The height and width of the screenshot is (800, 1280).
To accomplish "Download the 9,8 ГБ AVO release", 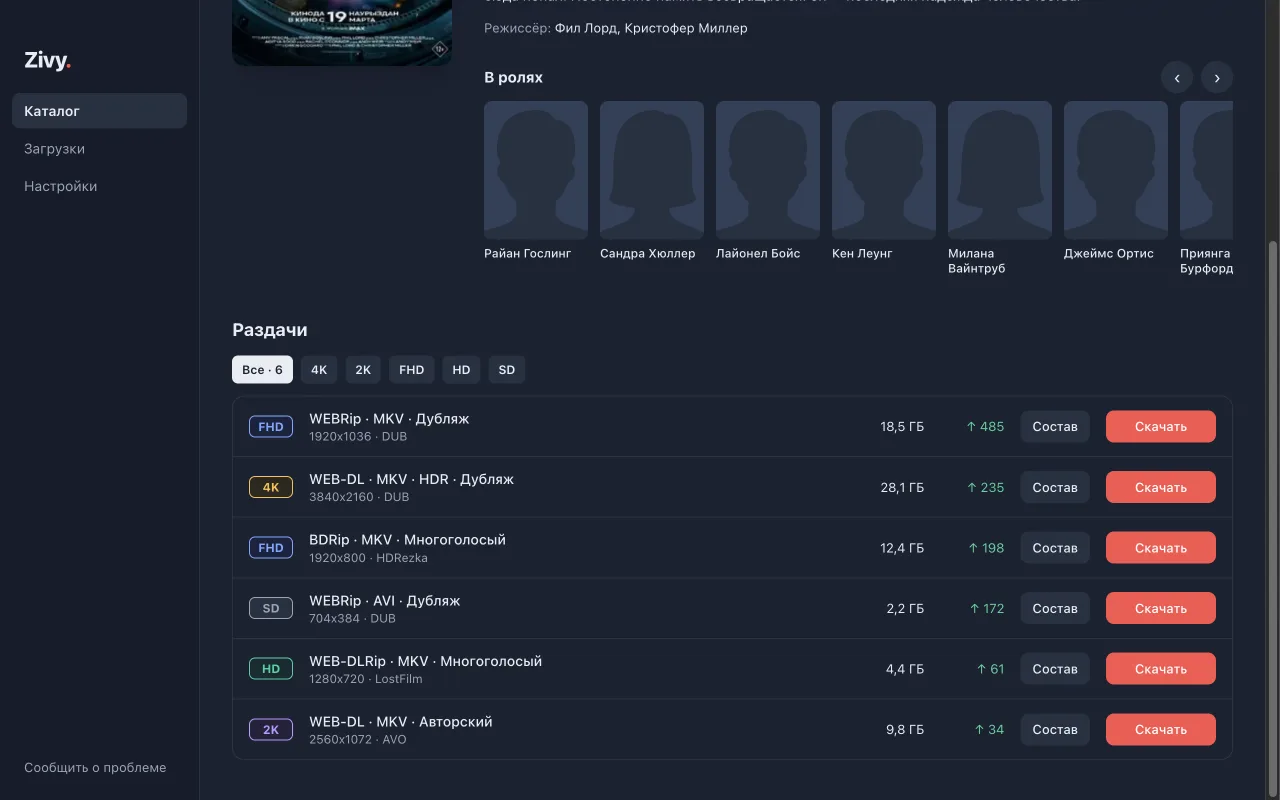I will (1161, 730).
